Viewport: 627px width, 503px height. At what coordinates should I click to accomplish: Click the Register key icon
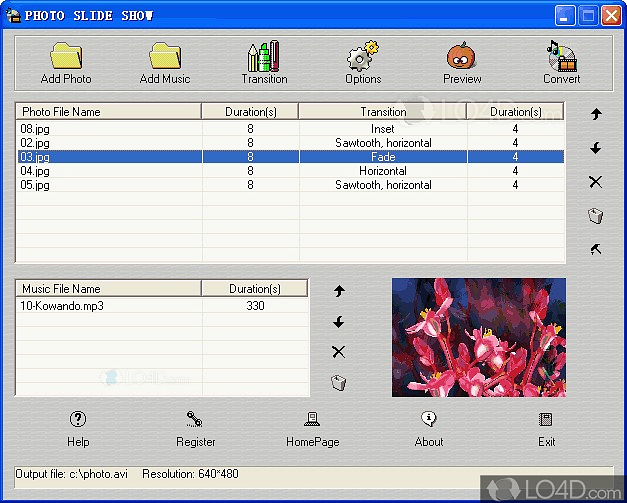pyautogui.click(x=195, y=419)
